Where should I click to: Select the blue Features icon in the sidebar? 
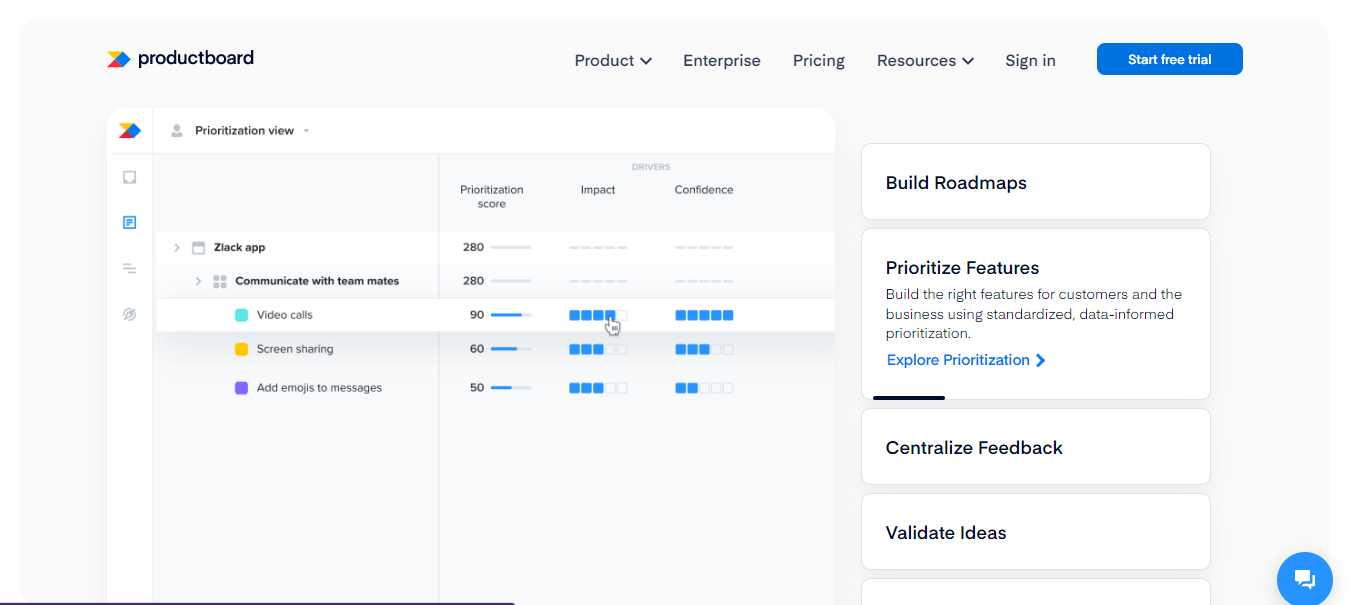click(129, 223)
